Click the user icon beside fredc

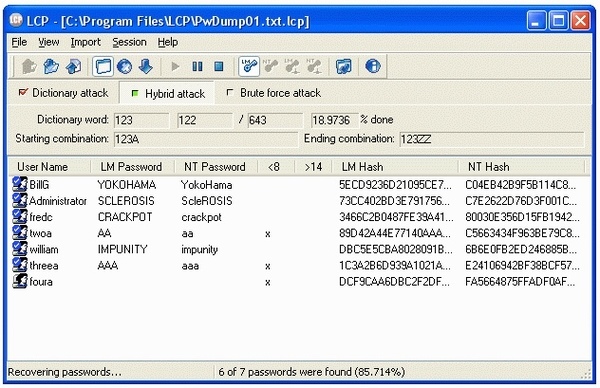click(x=20, y=217)
